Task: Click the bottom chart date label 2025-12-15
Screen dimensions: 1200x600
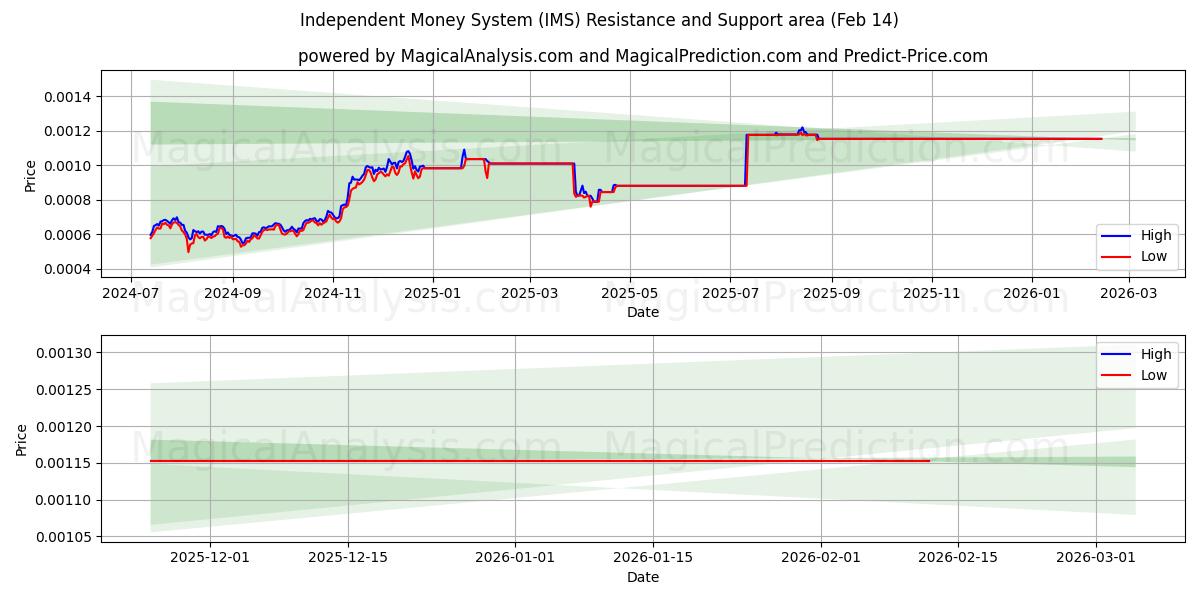Action: pyautogui.click(x=348, y=558)
